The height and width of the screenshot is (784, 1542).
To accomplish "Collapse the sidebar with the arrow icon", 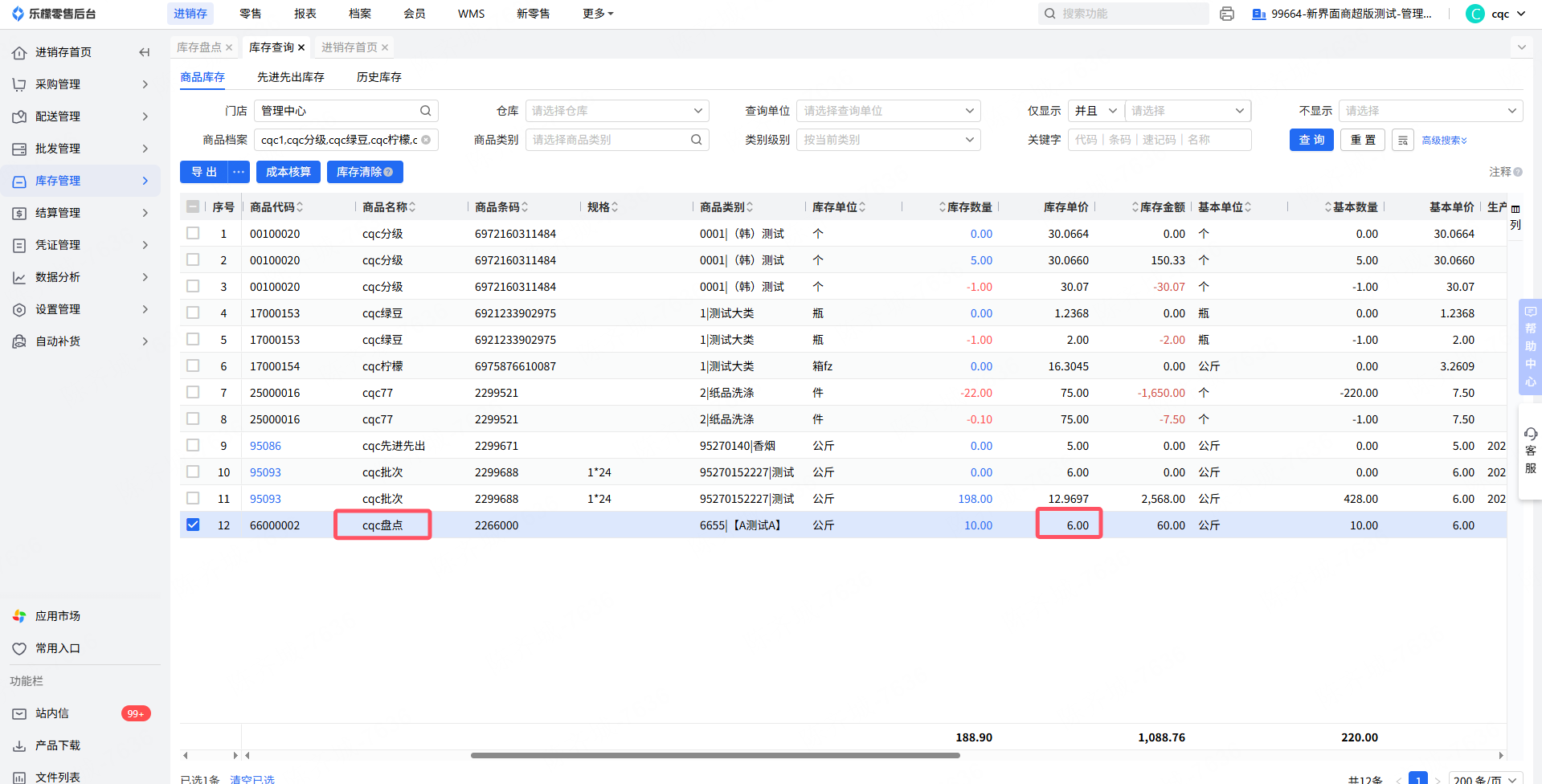I will (145, 52).
